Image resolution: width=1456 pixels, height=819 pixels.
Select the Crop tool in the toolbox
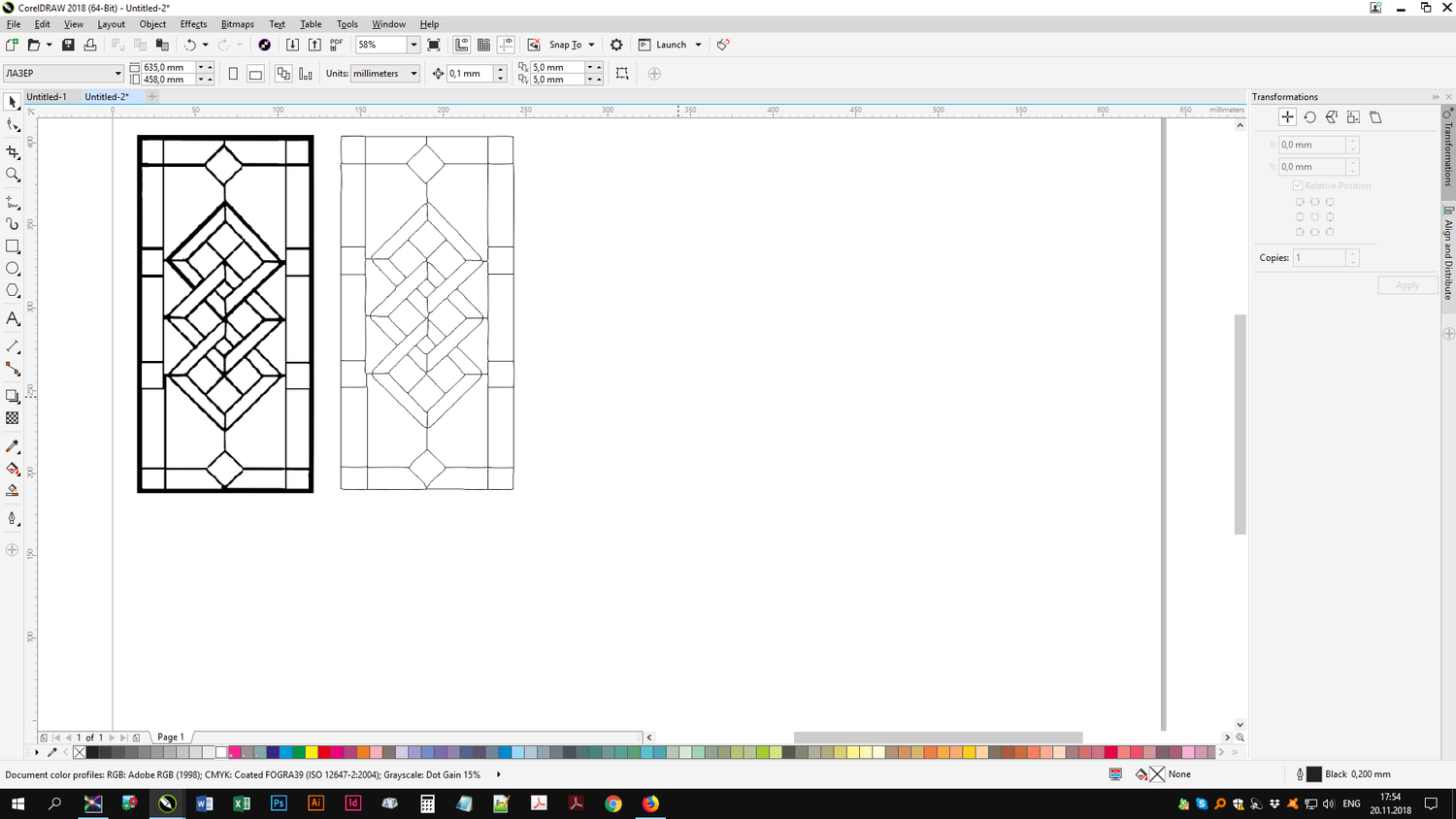tap(13, 152)
